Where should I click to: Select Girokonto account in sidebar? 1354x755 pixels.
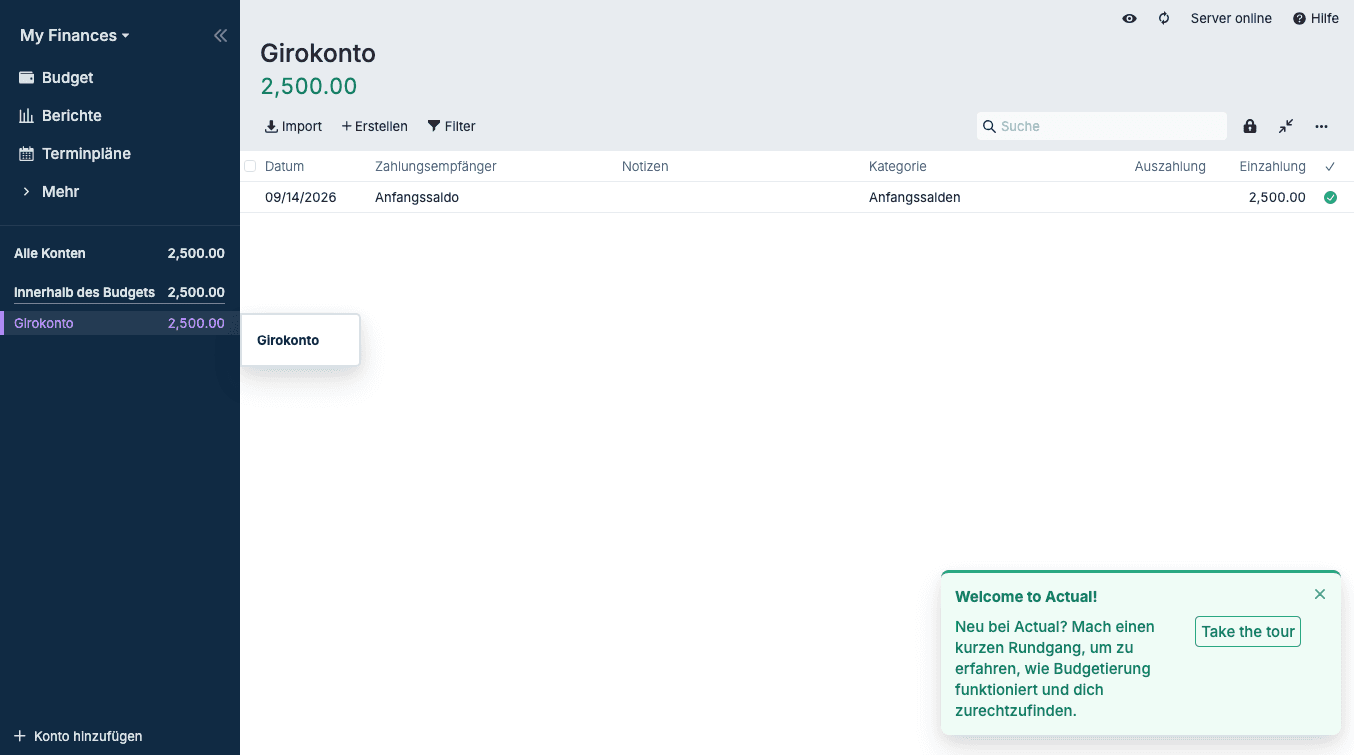click(x=120, y=323)
